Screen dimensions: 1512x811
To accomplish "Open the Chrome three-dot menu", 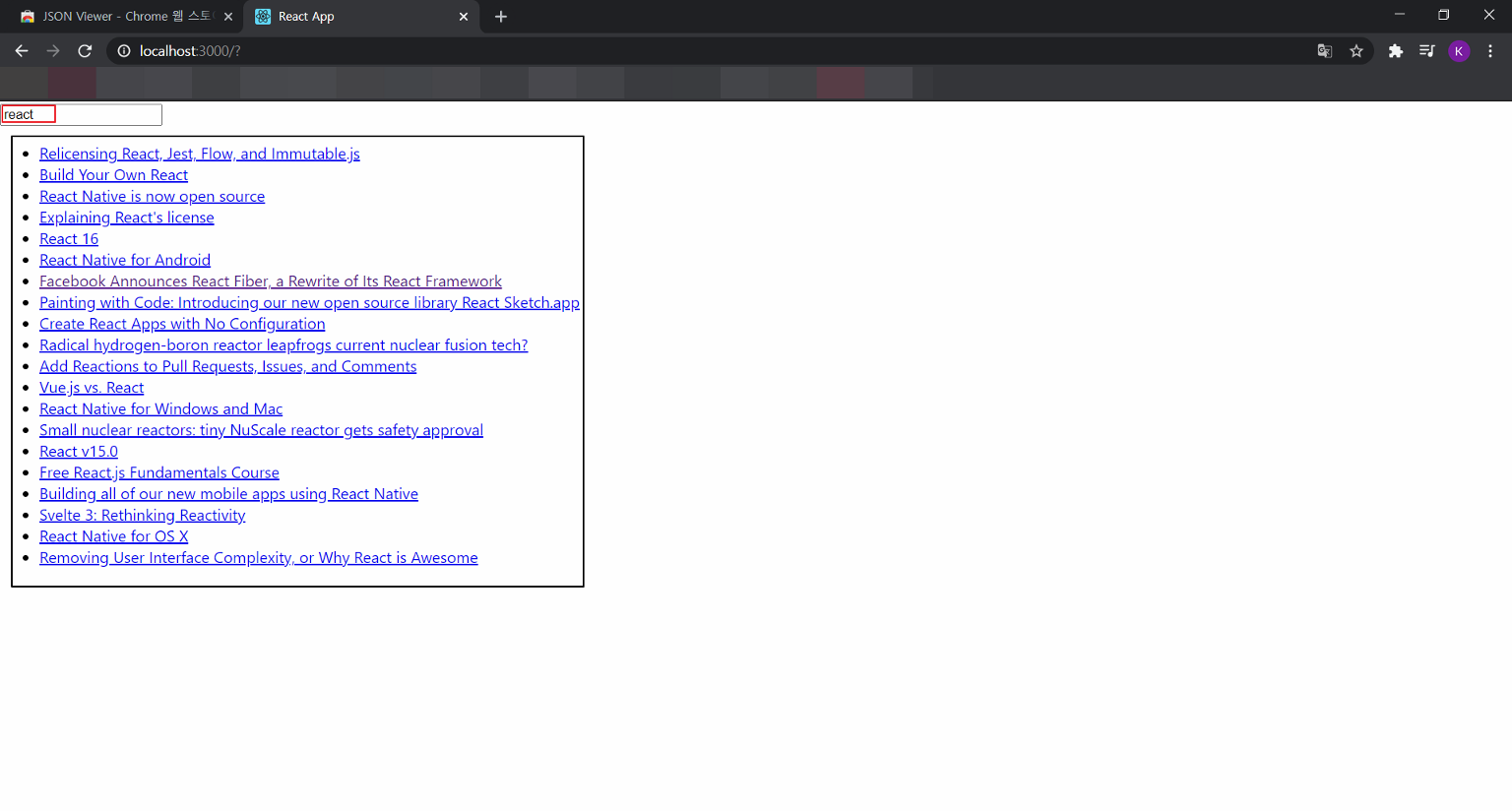I will tap(1490, 51).
